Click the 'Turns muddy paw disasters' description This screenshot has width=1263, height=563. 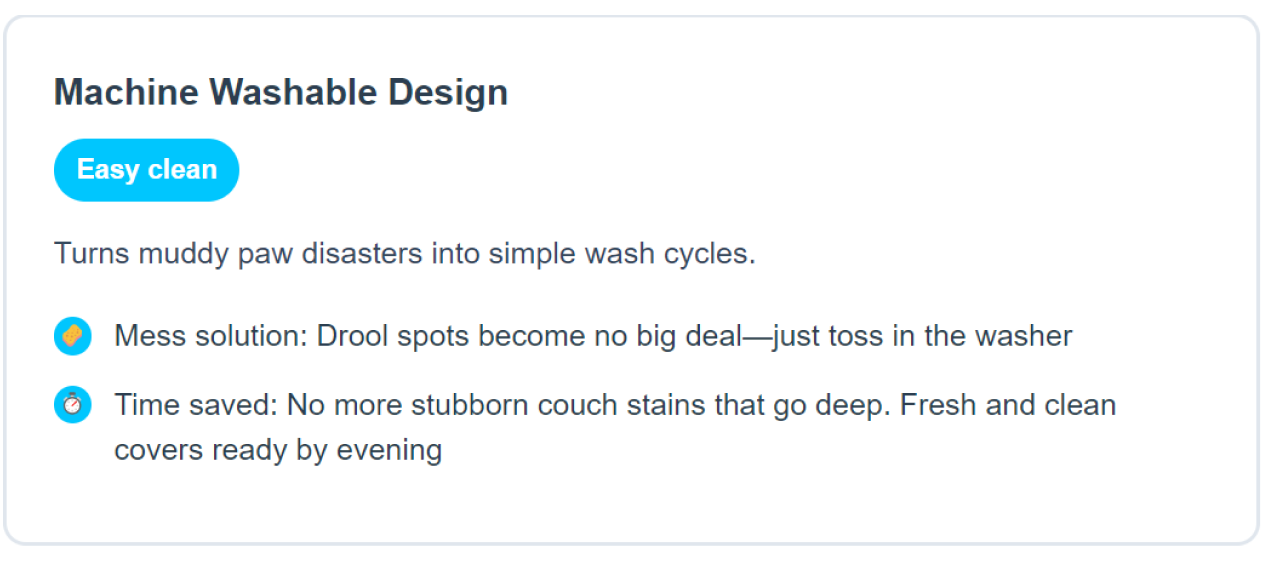pyautogui.click(x=404, y=253)
